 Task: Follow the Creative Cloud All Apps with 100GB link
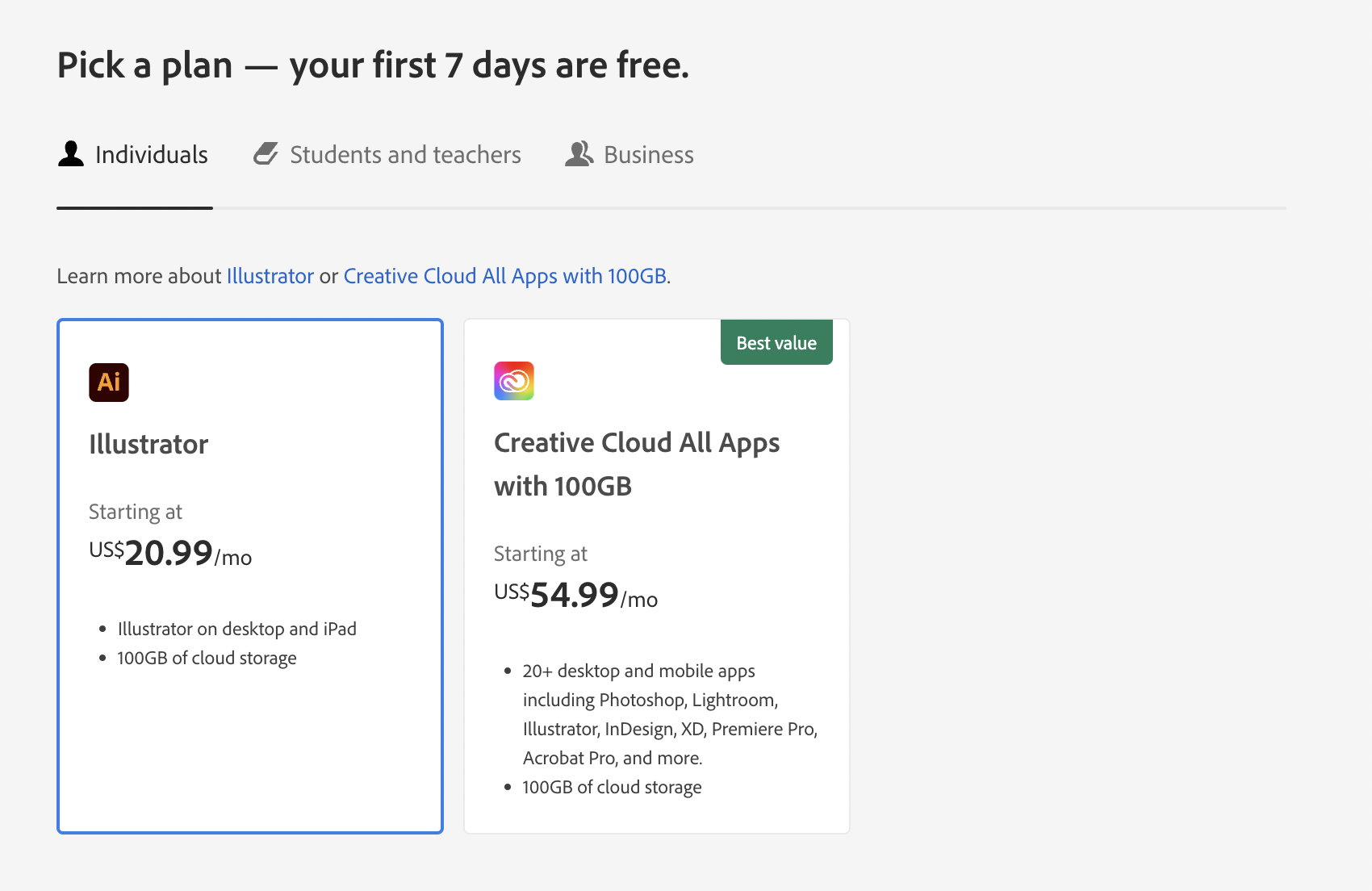[x=504, y=276]
